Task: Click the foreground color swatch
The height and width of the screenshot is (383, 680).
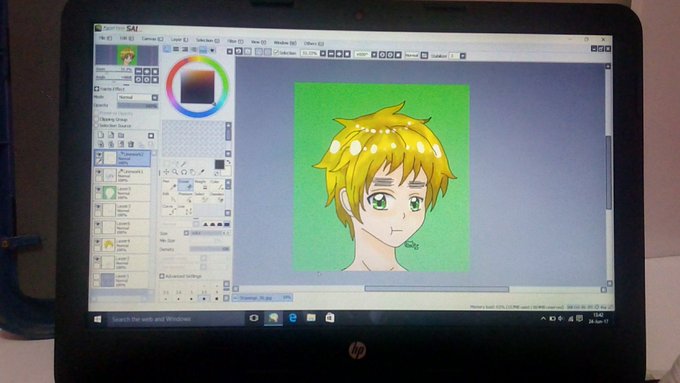Action: coord(219,164)
